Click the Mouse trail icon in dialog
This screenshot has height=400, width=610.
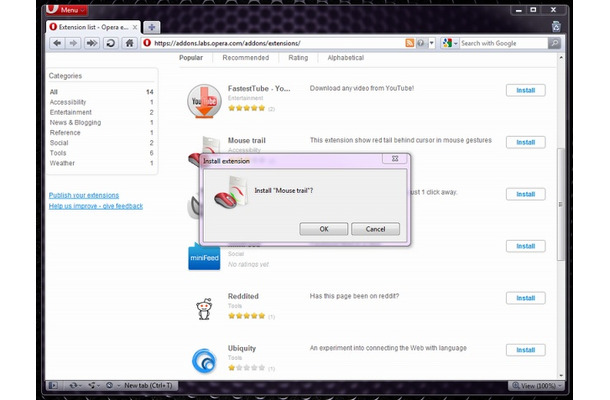[x=230, y=192]
